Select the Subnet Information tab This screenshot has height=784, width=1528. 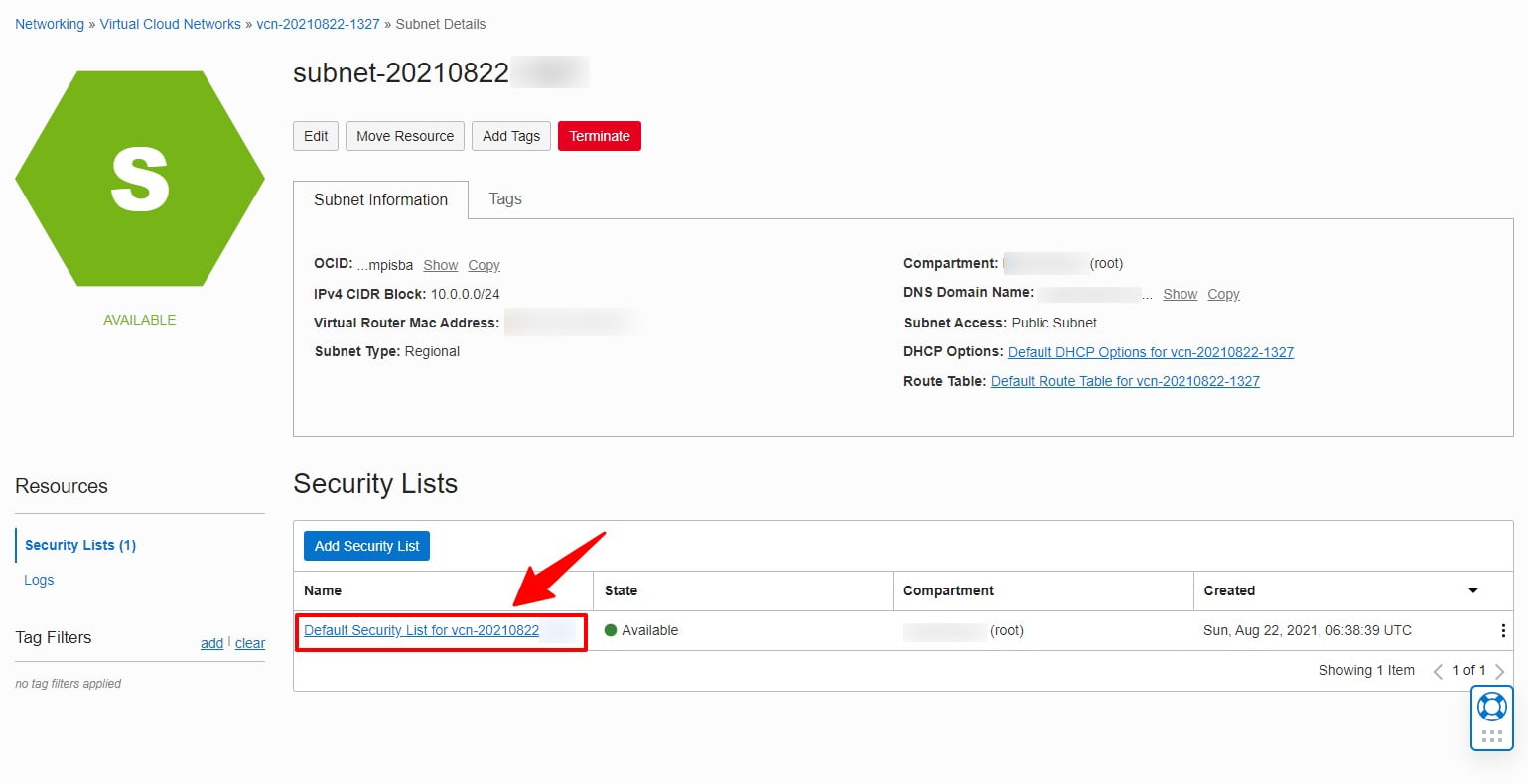click(x=380, y=199)
